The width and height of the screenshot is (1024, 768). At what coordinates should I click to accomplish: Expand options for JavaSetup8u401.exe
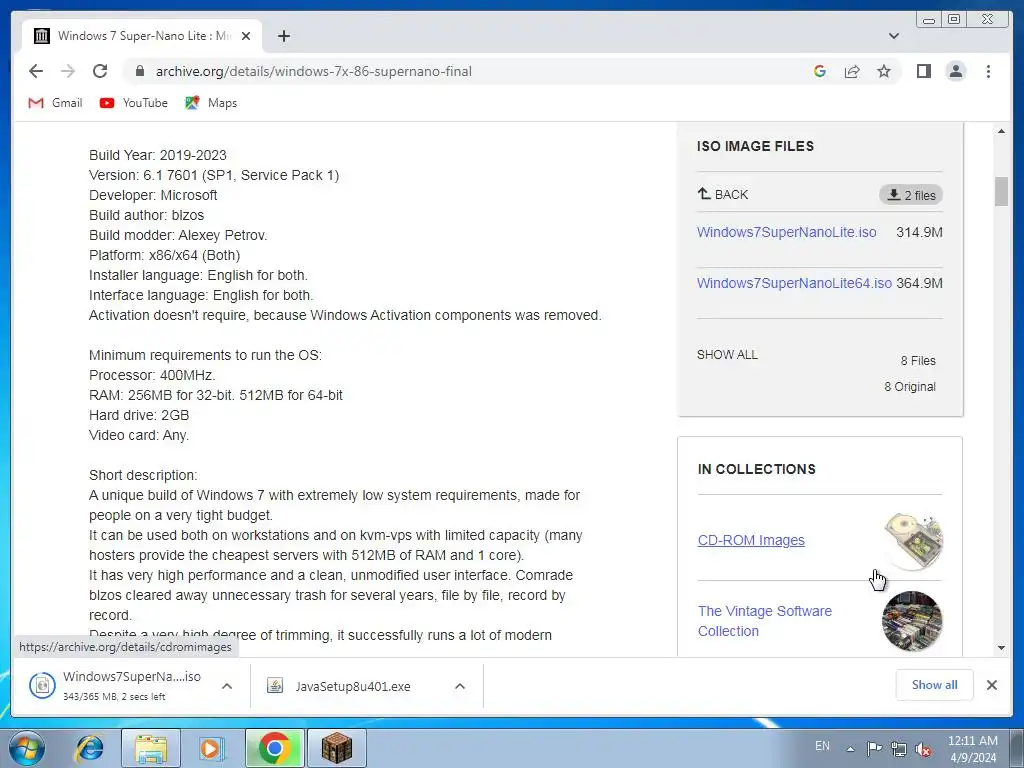(x=460, y=686)
